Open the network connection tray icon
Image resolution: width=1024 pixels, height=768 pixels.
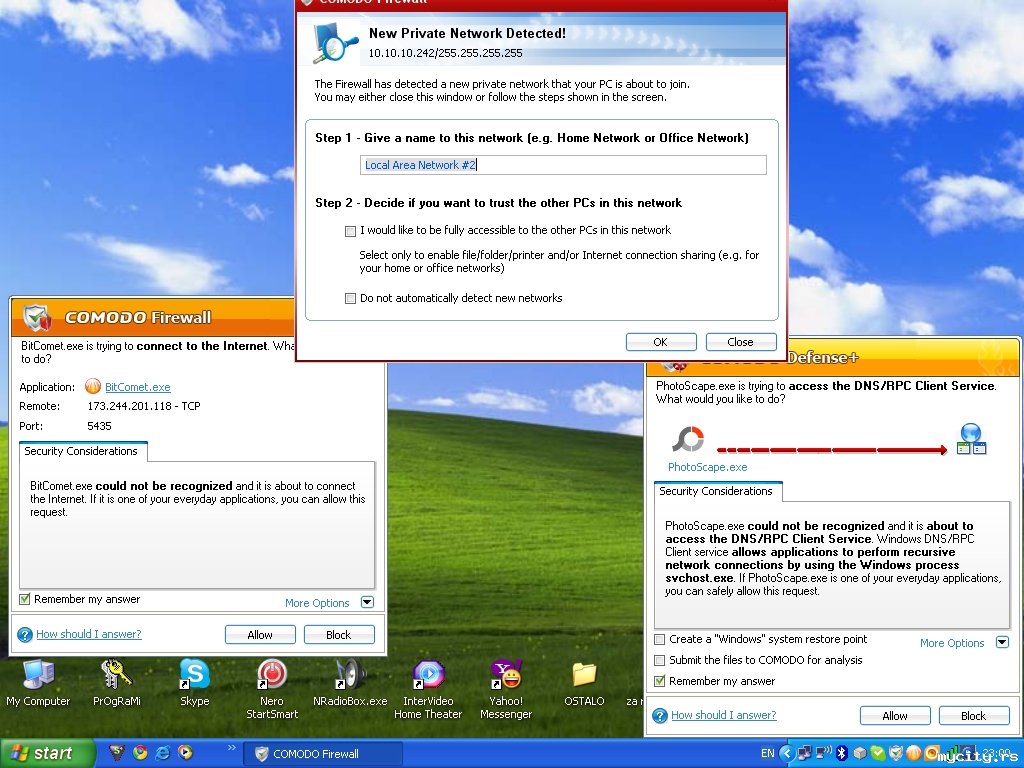(x=805, y=753)
